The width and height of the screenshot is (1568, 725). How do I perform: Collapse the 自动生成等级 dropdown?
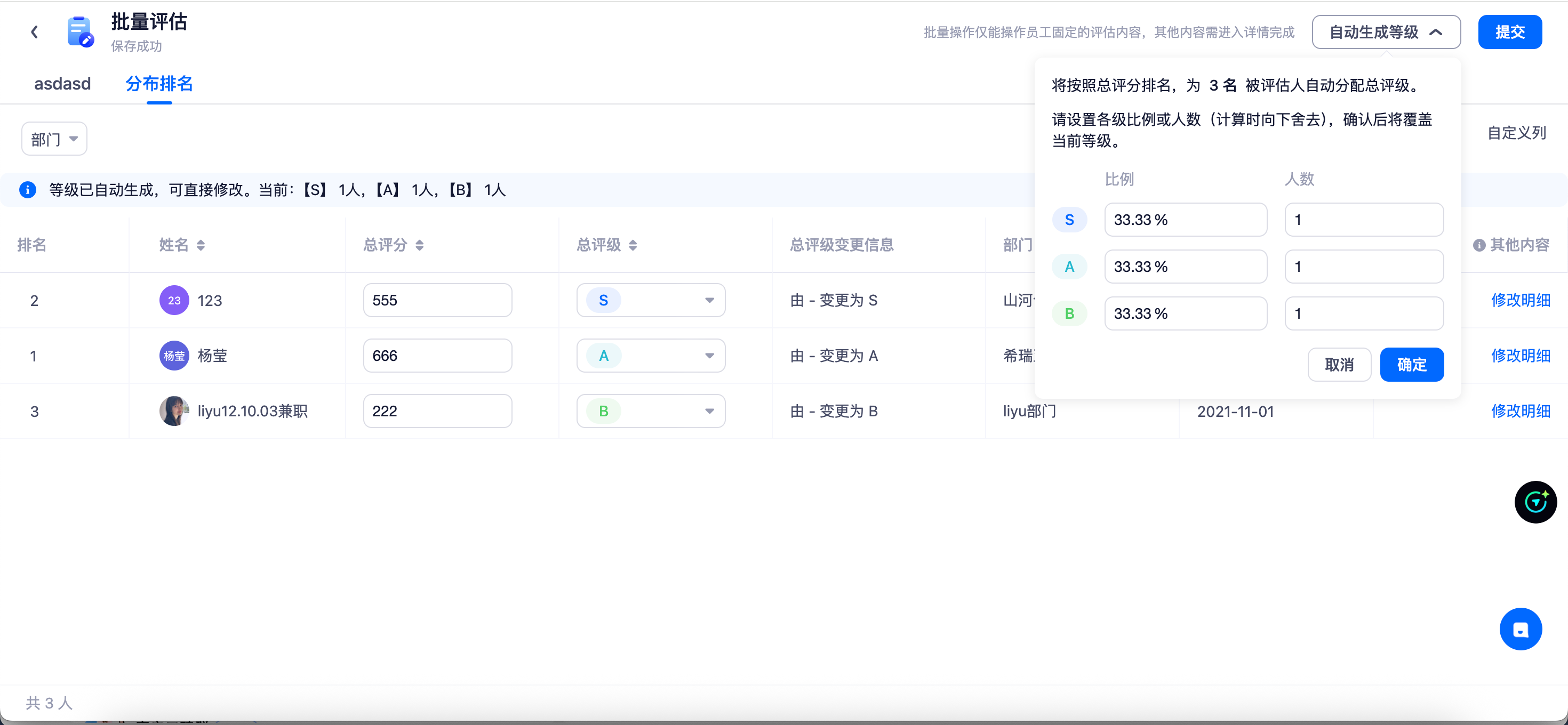click(1386, 32)
